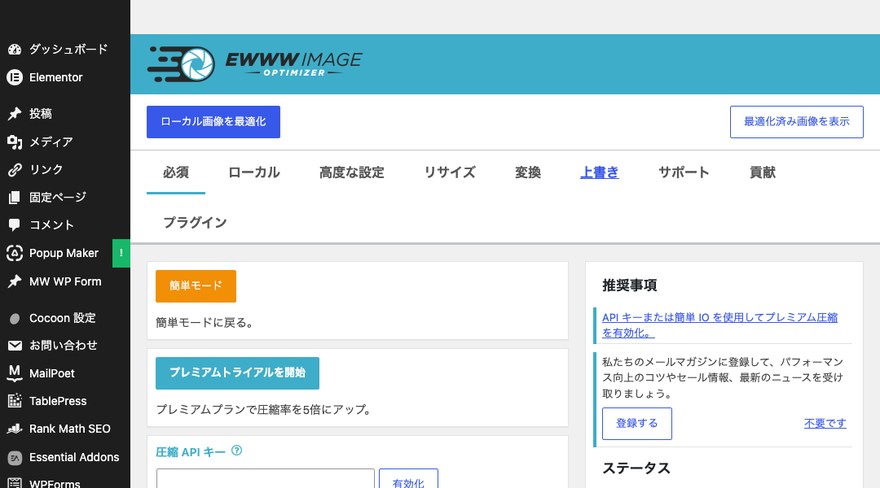880x488 pixels.
Task: Click the speech bubble icon beside コメント
Action: [x=15, y=225]
